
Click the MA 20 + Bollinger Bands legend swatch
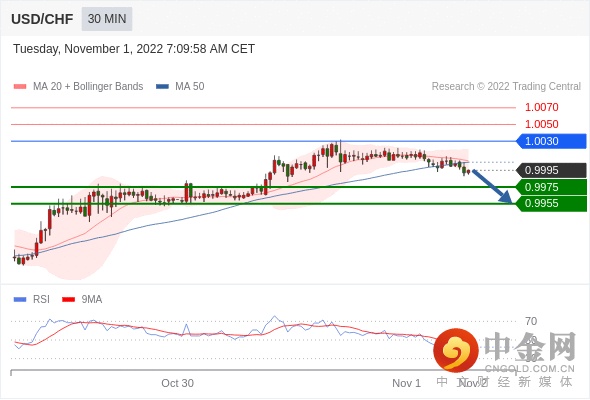point(20,87)
